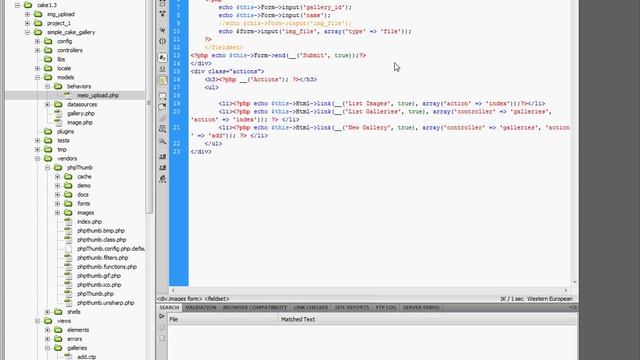This screenshot has height=360, width=640.
Task: Click the 1K / 1 sec status text
Action: click(511, 299)
